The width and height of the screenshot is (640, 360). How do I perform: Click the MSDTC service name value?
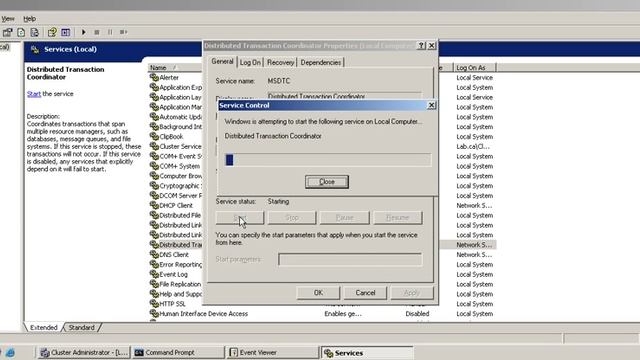coord(279,81)
